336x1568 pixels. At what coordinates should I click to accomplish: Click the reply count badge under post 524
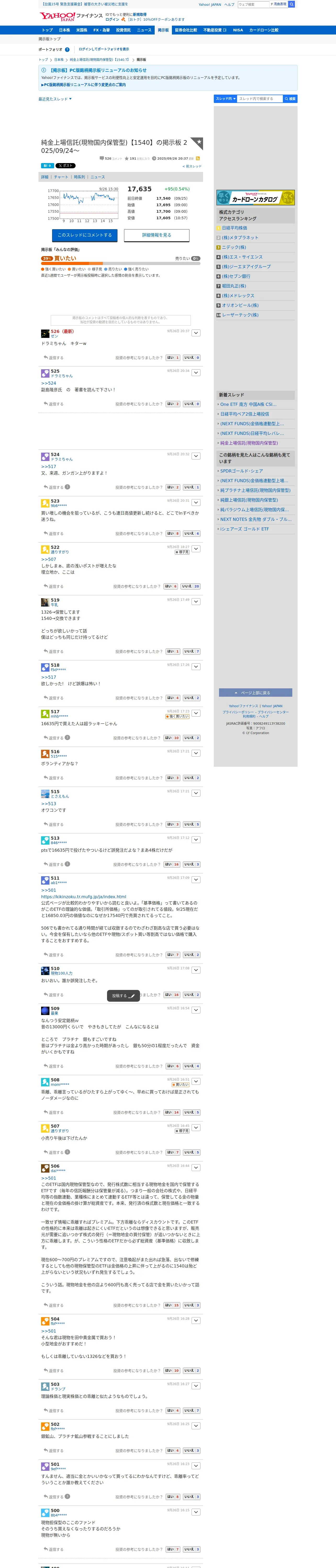(67, 486)
